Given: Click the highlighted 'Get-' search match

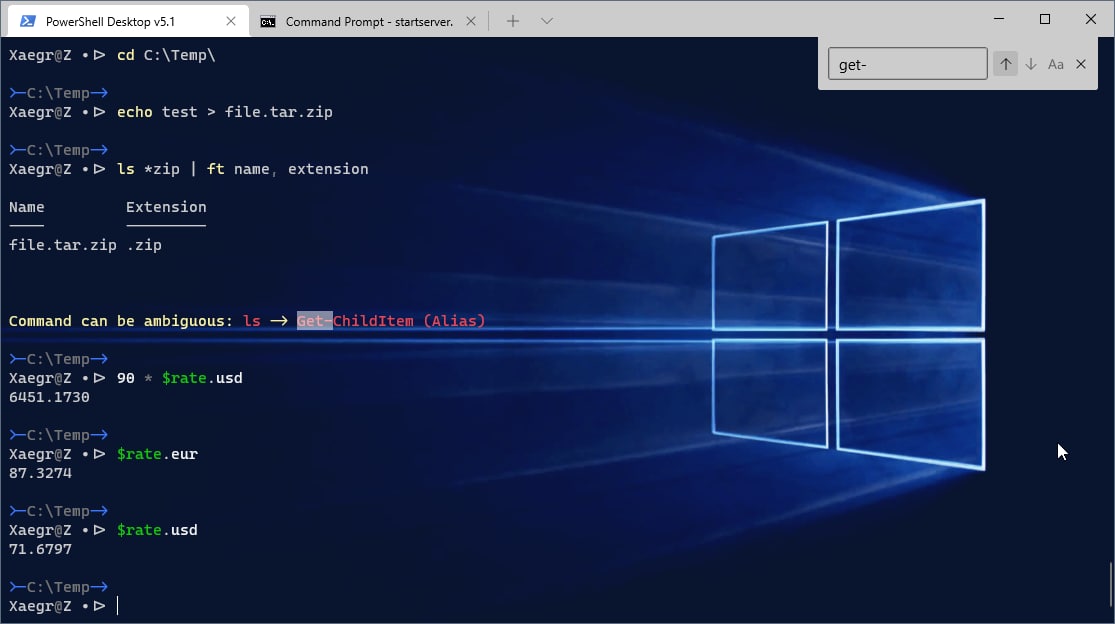Looking at the screenshot, I should (x=314, y=321).
